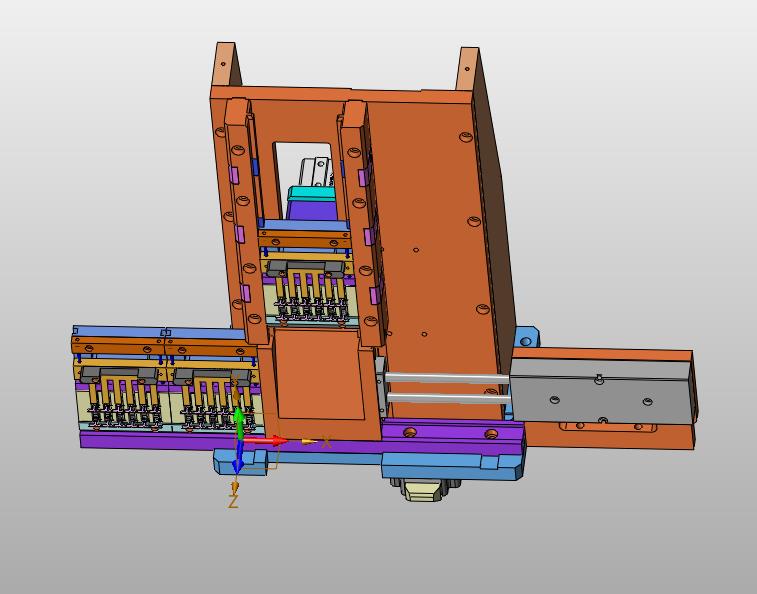757x594 pixels.
Task: Click the orange "X" axis label
Action: (327, 442)
